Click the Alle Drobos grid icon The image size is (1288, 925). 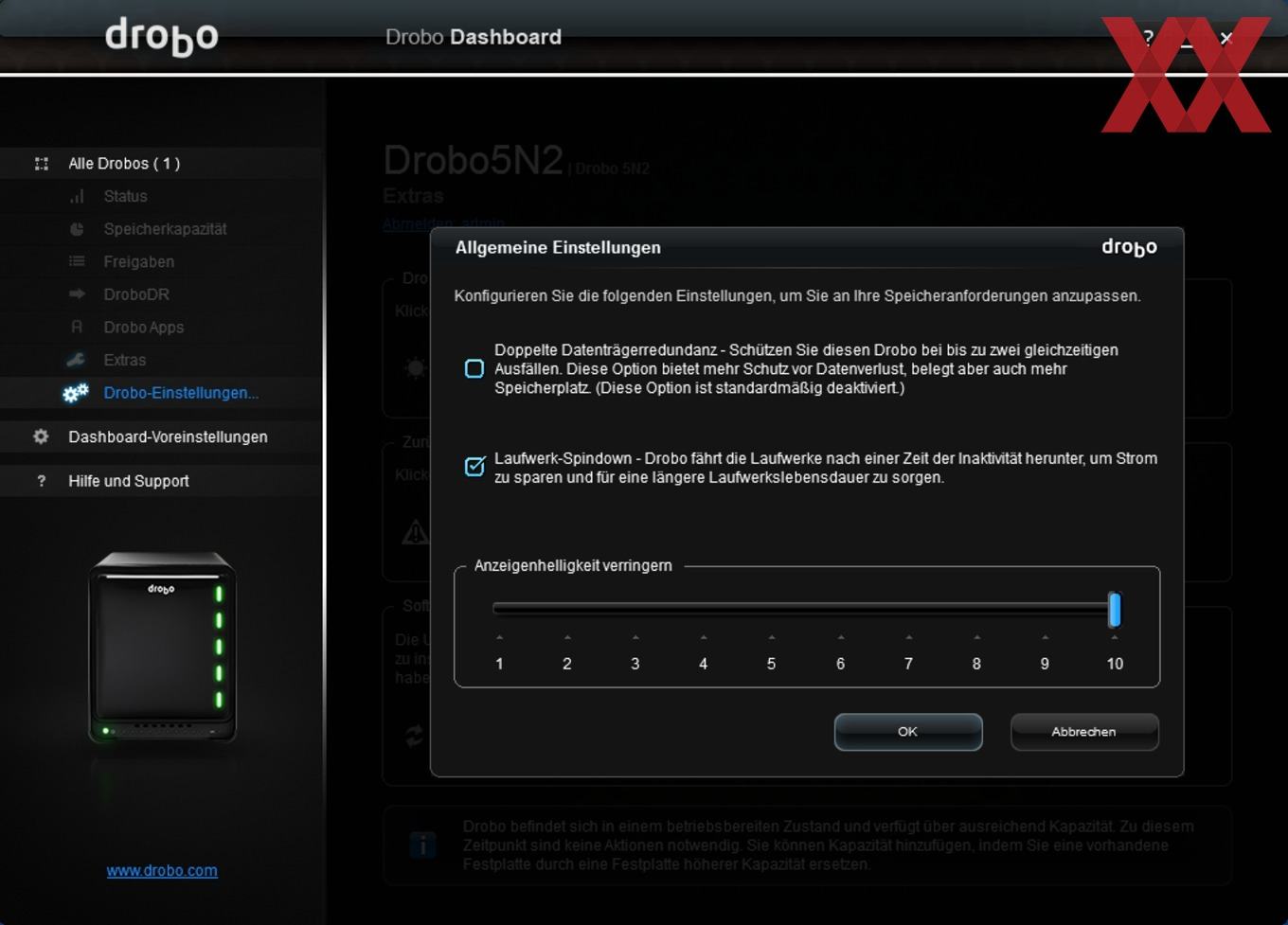42,164
